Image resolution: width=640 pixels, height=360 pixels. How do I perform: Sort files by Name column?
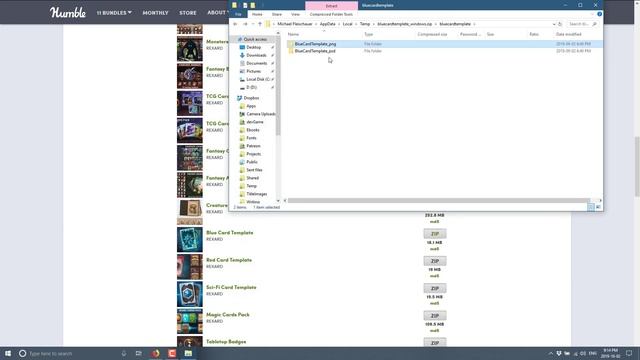point(293,34)
